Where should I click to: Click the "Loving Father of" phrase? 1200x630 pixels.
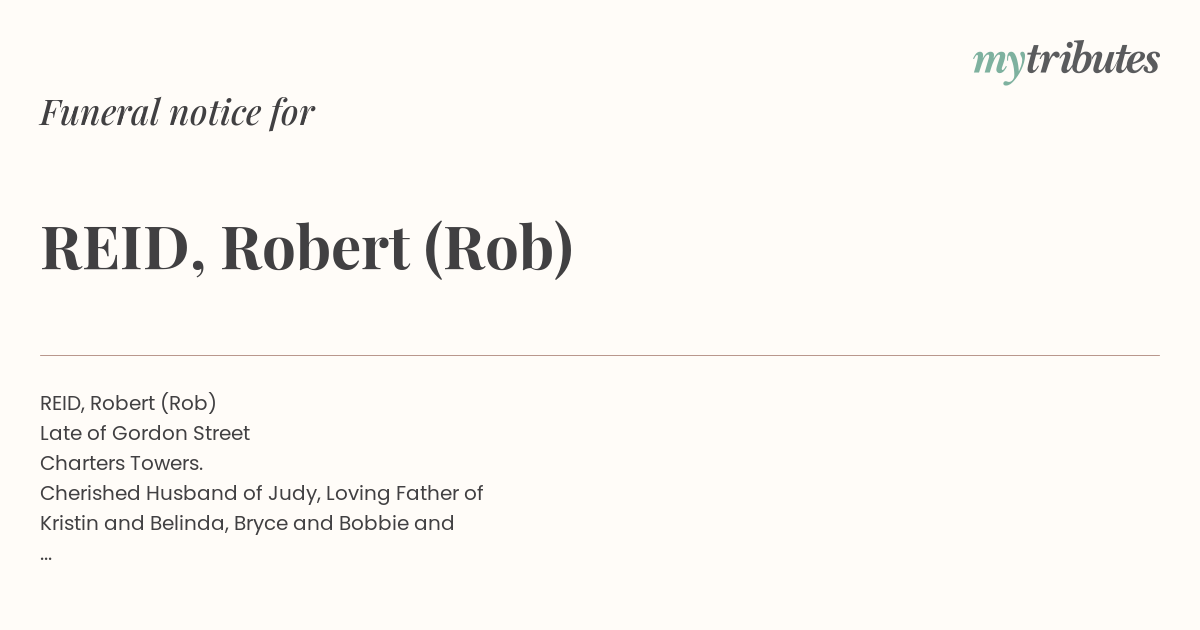(x=405, y=493)
